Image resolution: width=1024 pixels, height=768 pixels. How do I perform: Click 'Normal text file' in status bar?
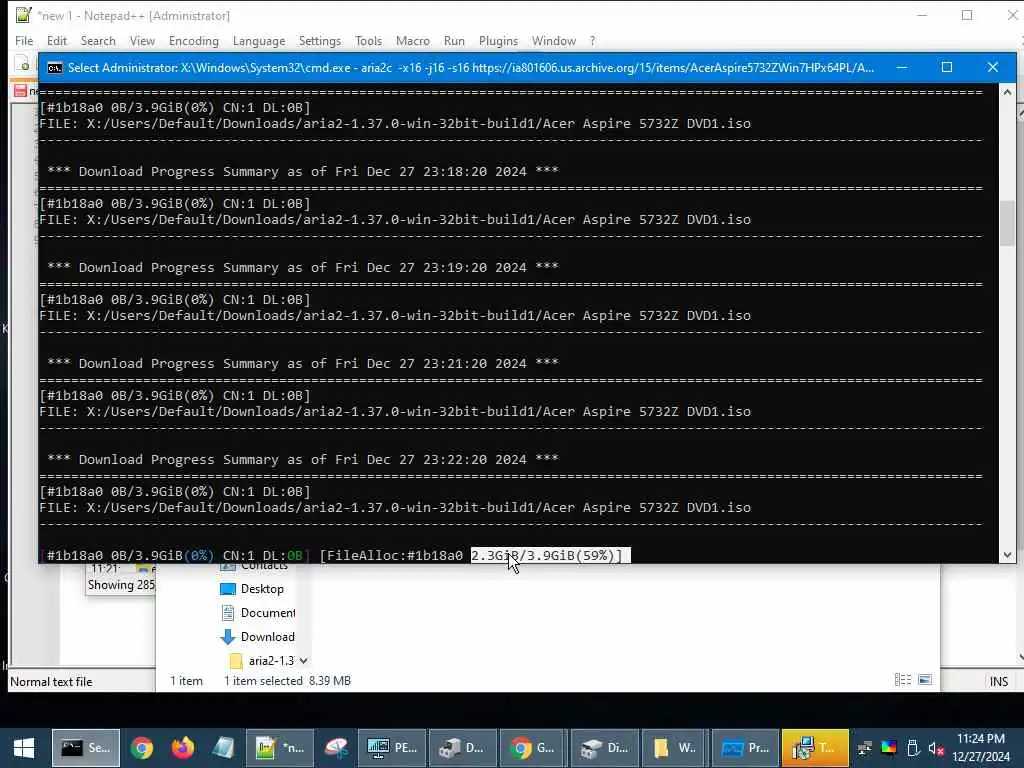pos(51,682)
